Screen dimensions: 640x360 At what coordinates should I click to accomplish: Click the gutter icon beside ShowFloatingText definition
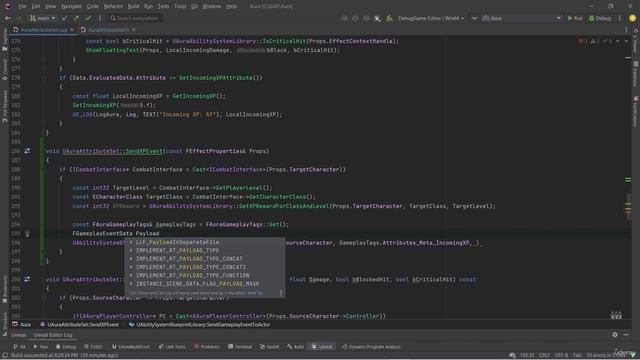(x=27, y=280)
